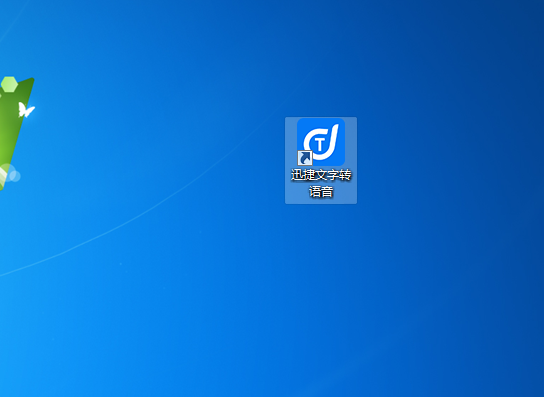544x397 pixels.
Task: Click the 迅捷文字转语音 shortcut label text
Action: (x=321, y=183)
